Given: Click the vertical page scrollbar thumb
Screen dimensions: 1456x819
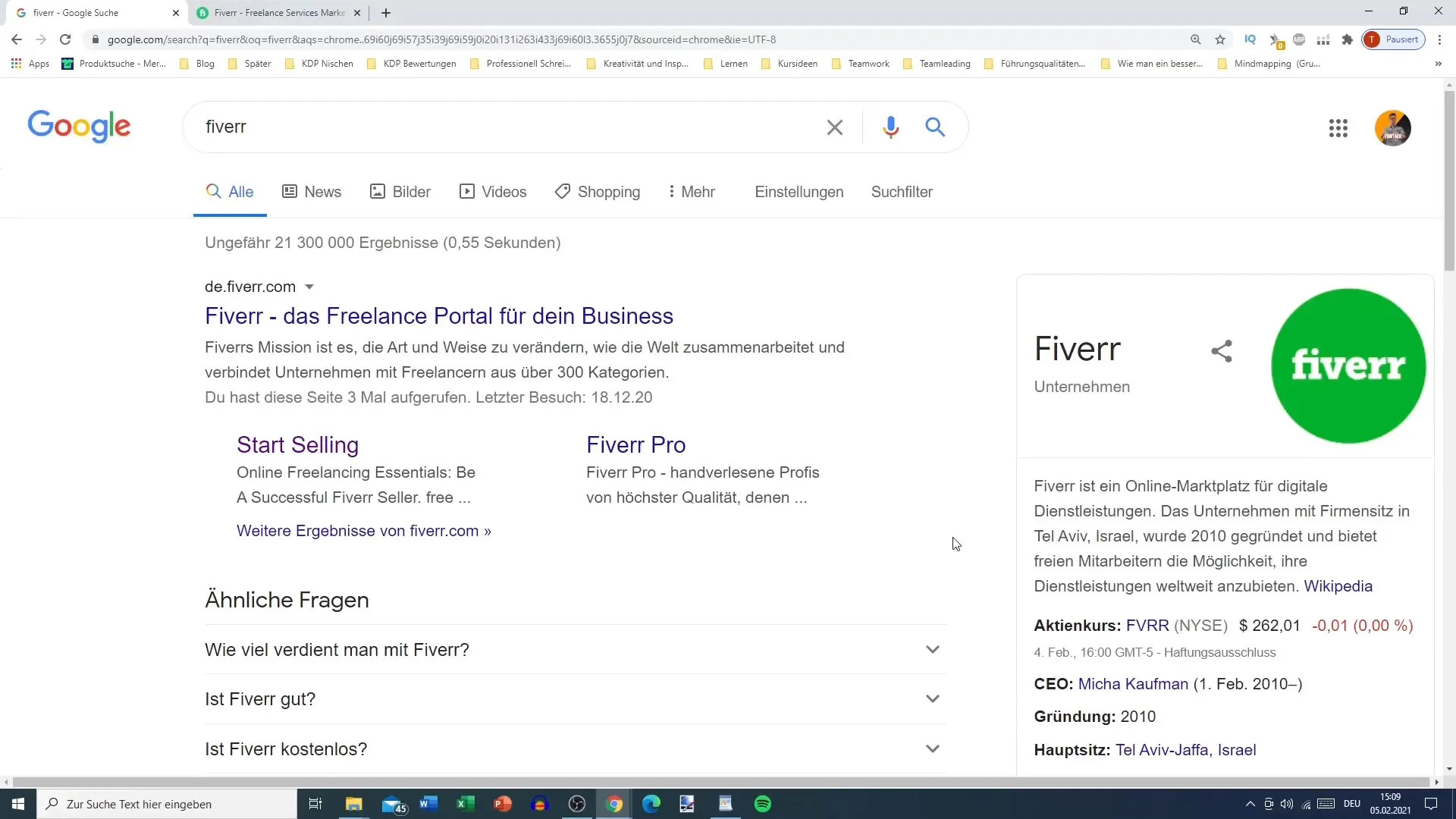Looking at the screenshot, I should pos(1449,180).
